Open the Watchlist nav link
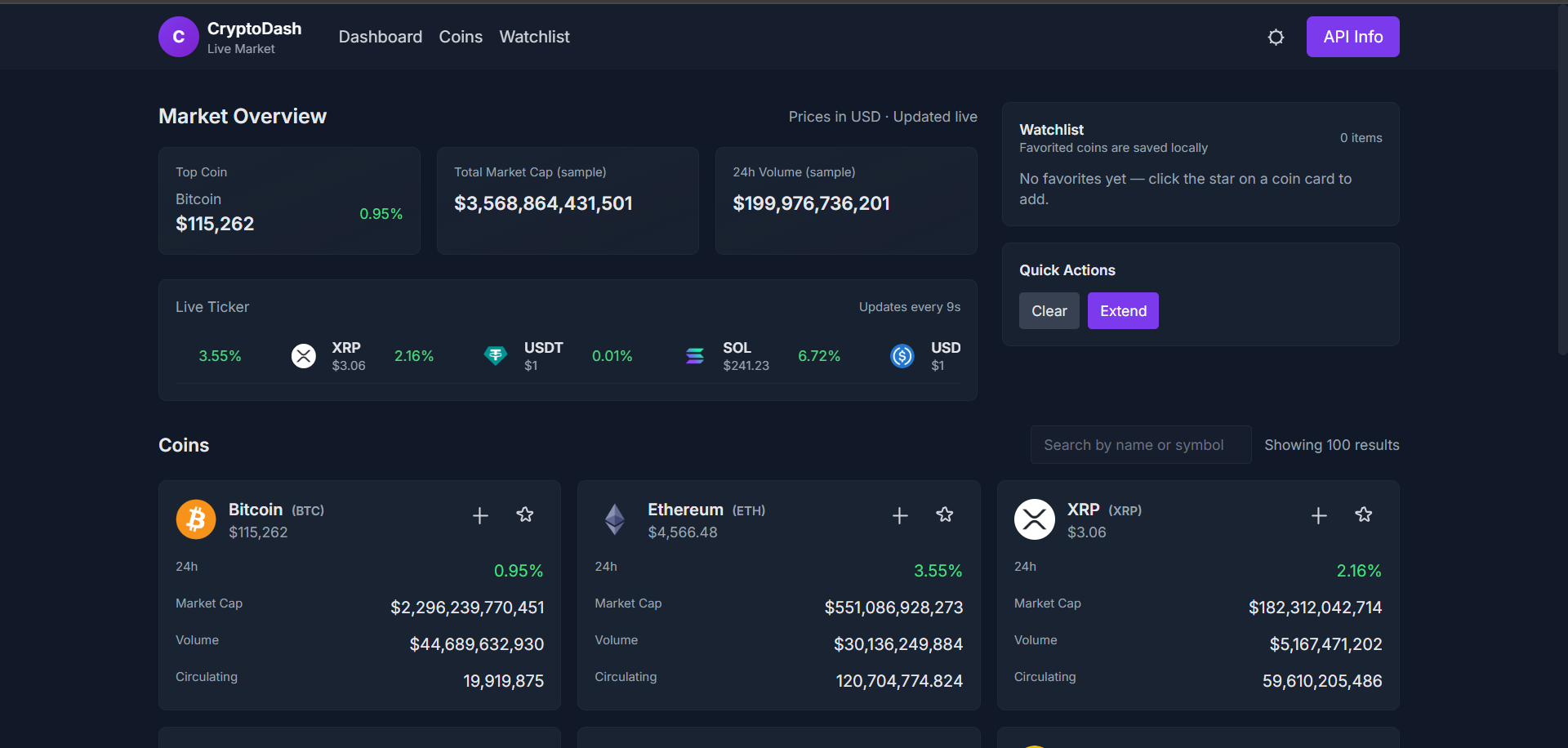Screen dimensions: 1568x748 [x=534, y=37]
